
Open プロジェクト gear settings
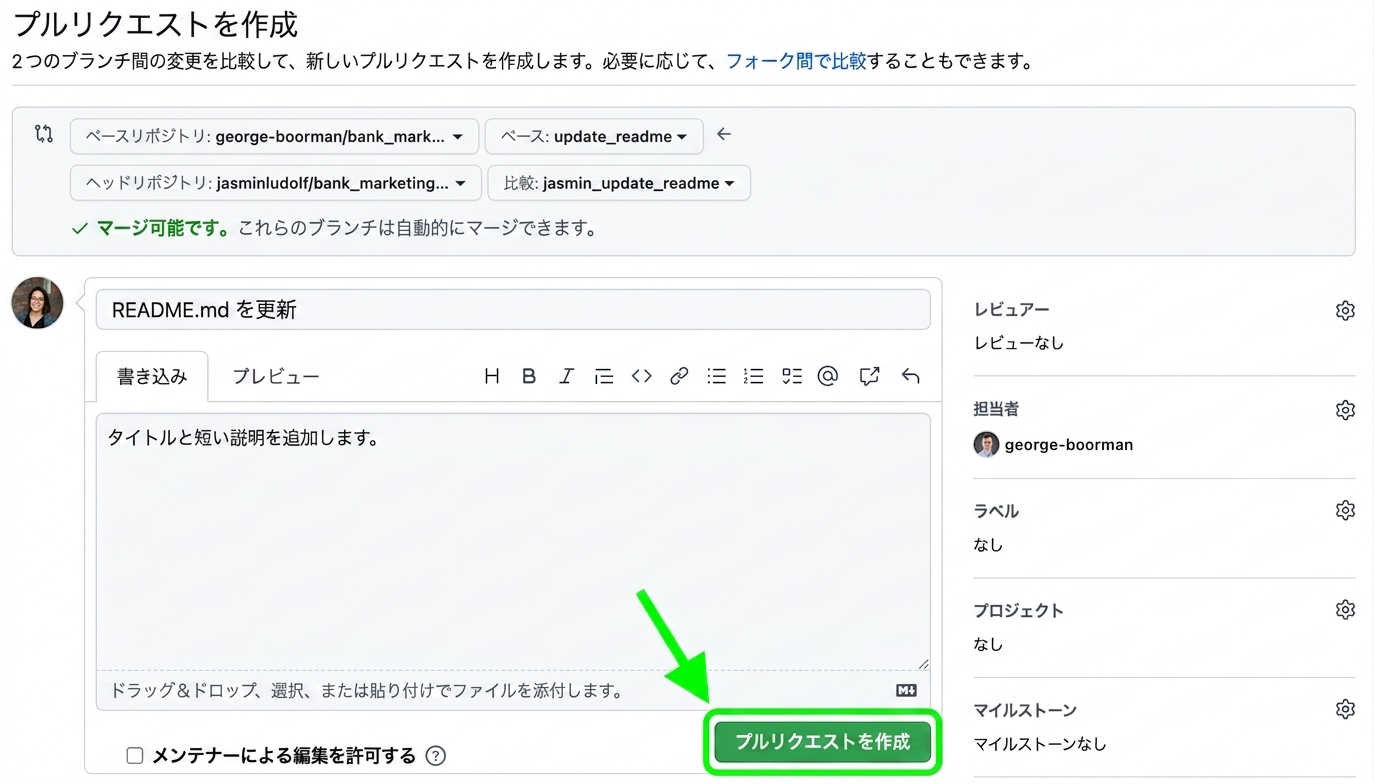point(1345,609)
